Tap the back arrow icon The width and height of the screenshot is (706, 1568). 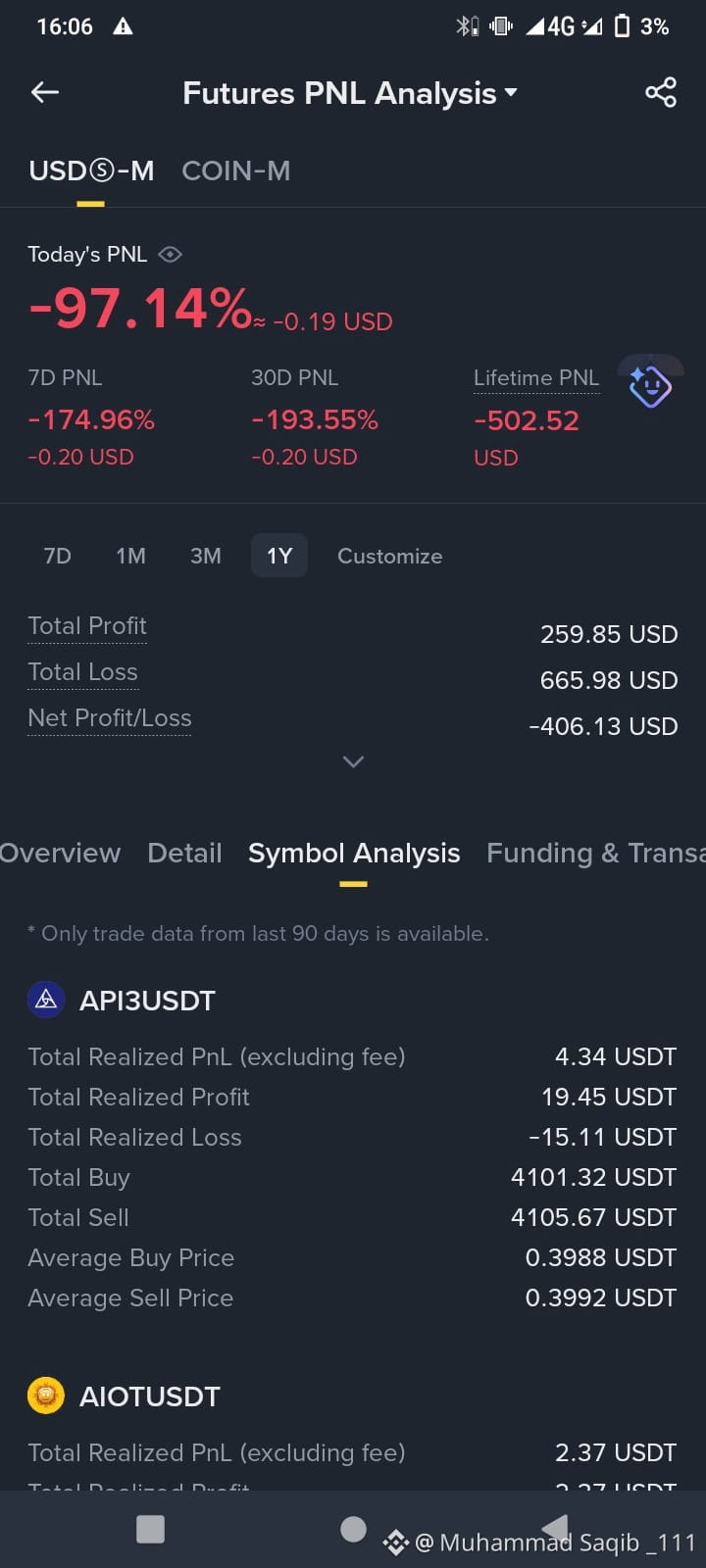click(x=45, y=92)
